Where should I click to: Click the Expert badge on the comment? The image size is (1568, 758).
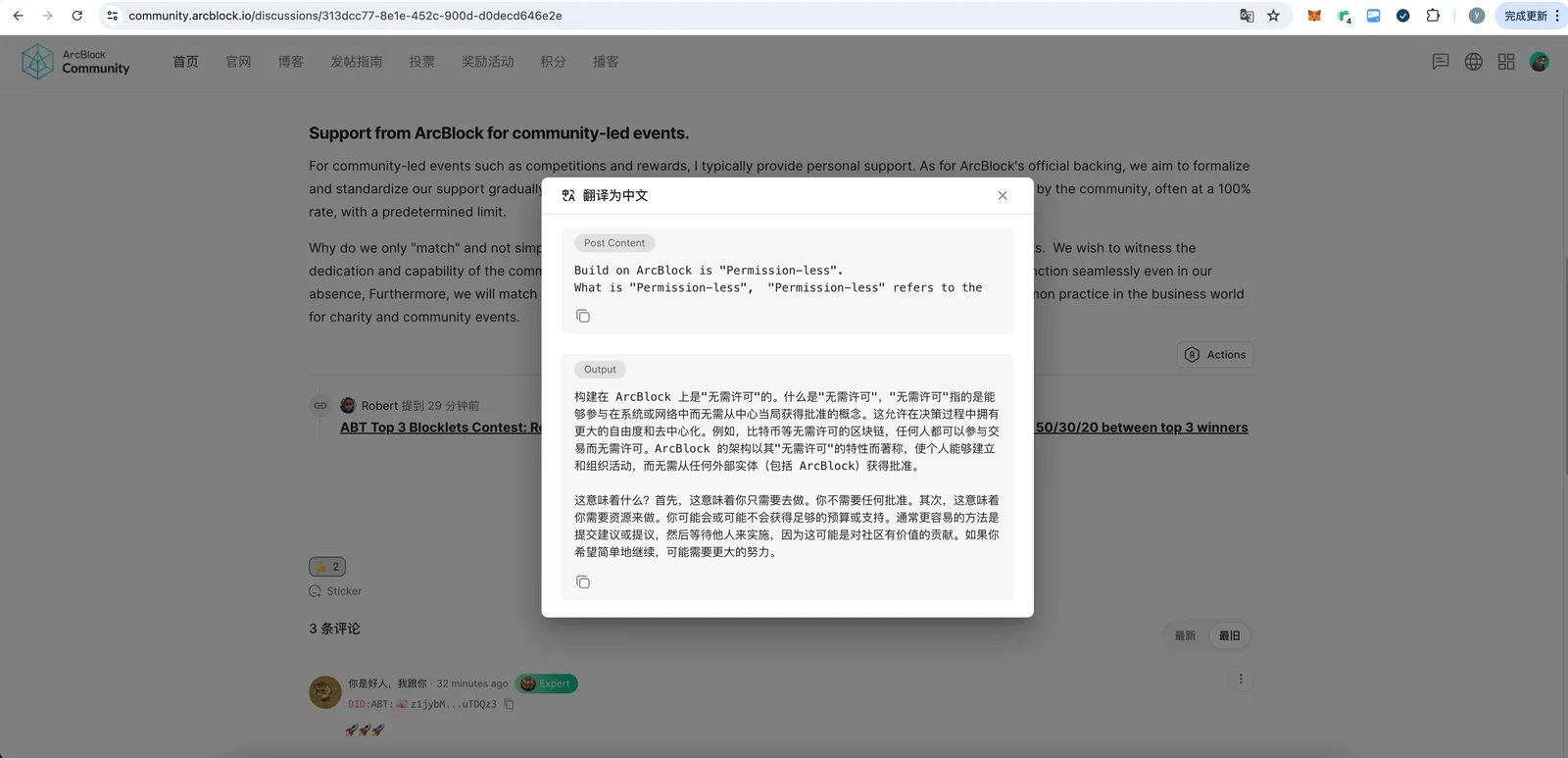click(546, 683)
